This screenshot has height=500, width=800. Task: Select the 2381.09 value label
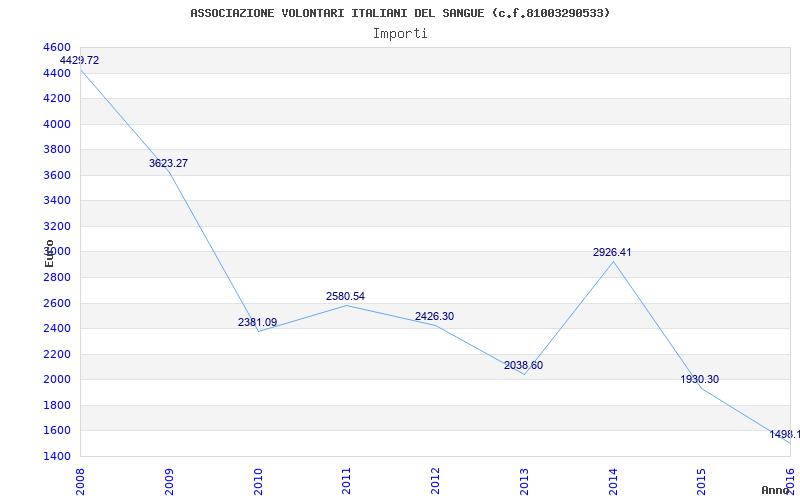pos(257,322)
